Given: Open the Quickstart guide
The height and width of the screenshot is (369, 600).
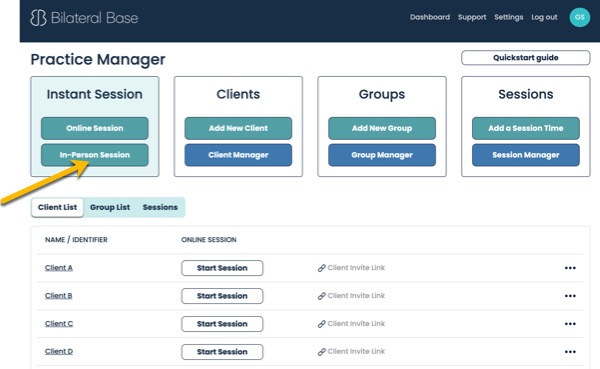Looking at the screenshot, I should [525, 58].
